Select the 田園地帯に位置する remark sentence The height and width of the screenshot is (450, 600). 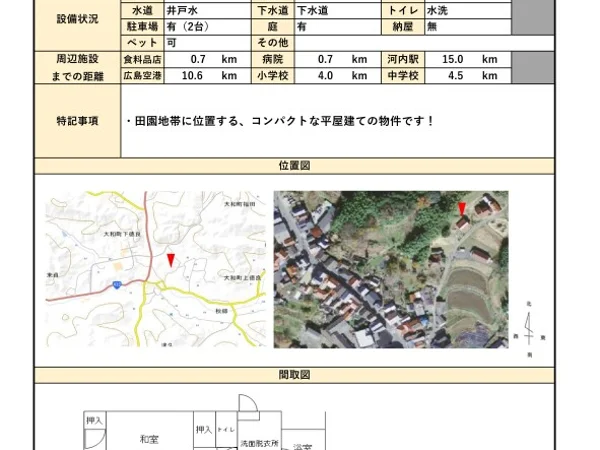(x=280, y=121)
